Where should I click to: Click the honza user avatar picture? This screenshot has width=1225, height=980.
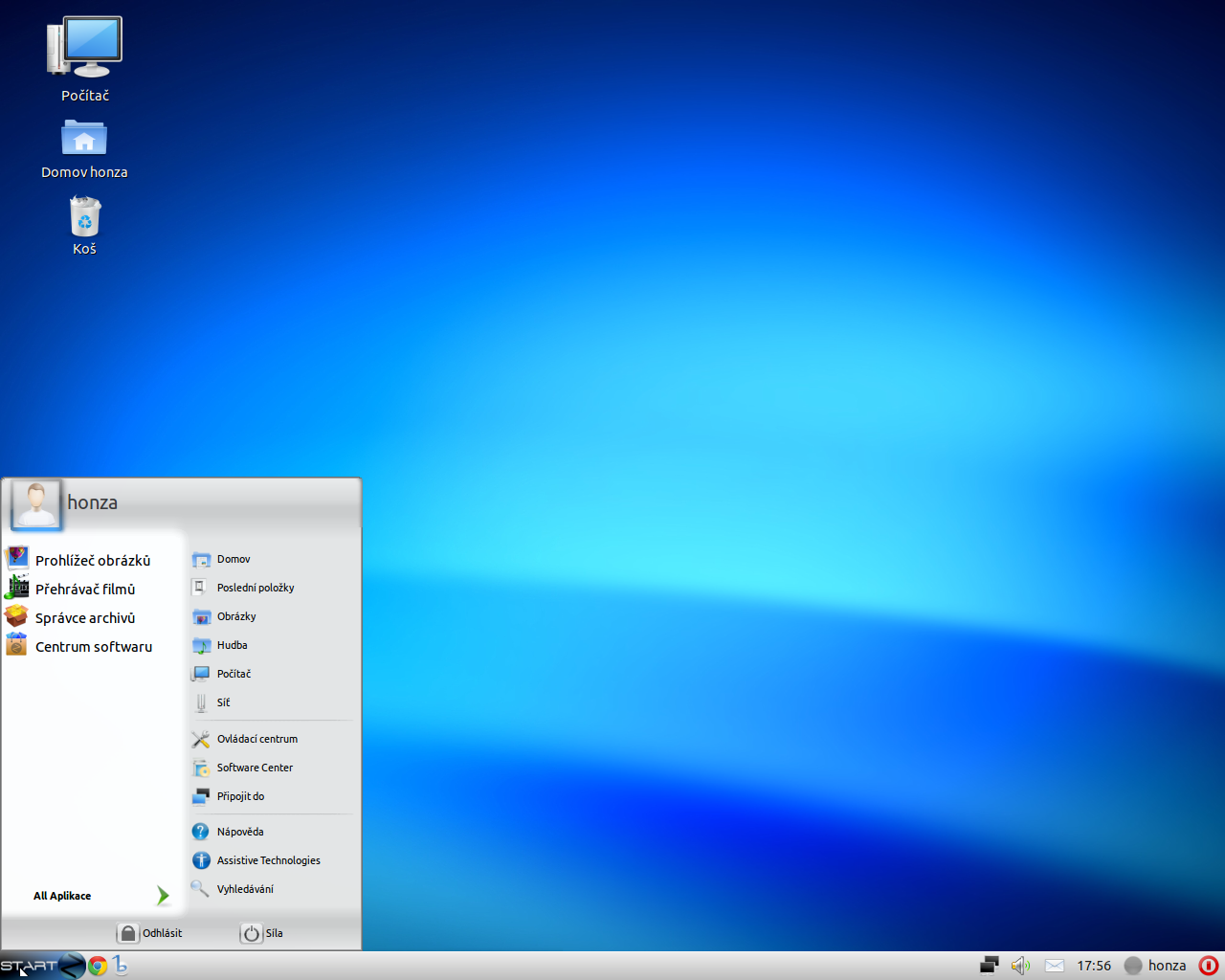point(36,503)
